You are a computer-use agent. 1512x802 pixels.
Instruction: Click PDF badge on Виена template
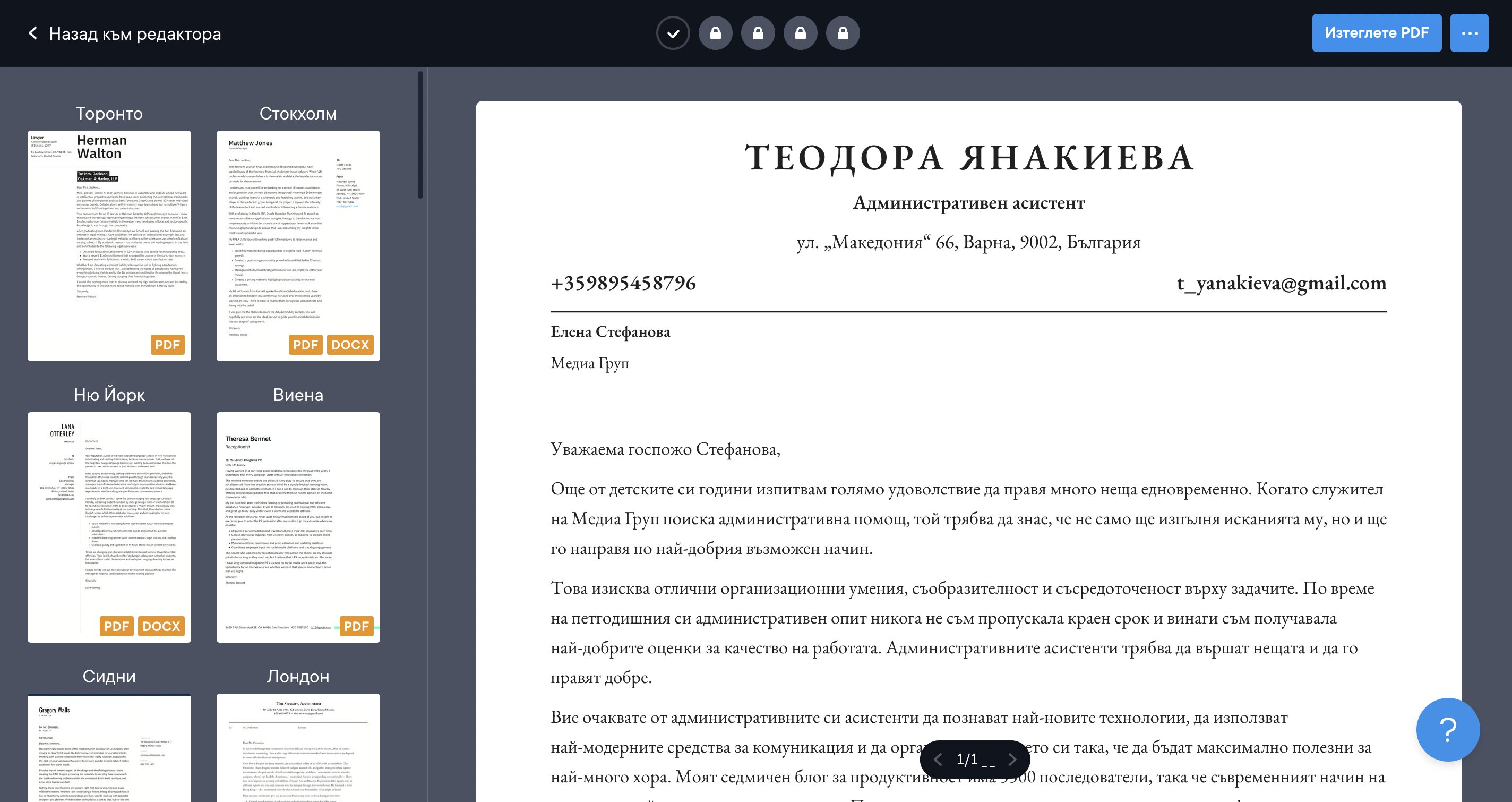point(356,626)
